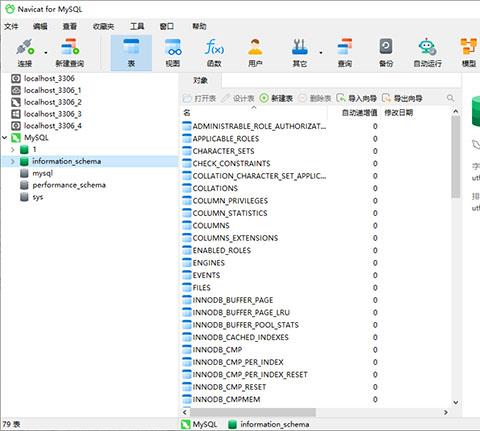Open the Function f(x) toolbar icon
The width and height of the screenshot is (480, 431).
214,53
